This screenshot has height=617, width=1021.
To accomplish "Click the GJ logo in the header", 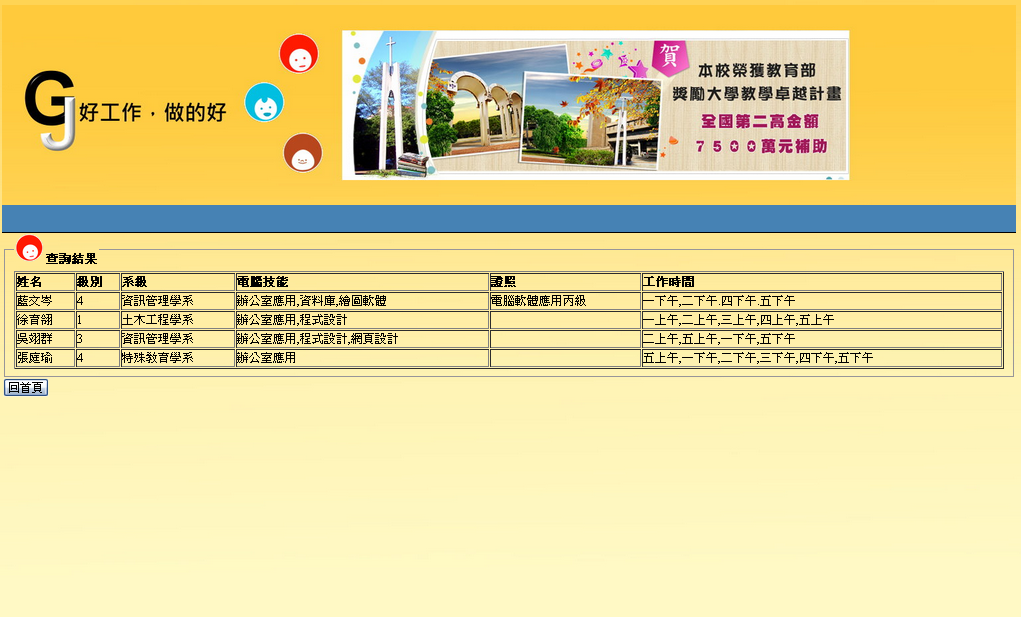I will click(x=50, y=110).
